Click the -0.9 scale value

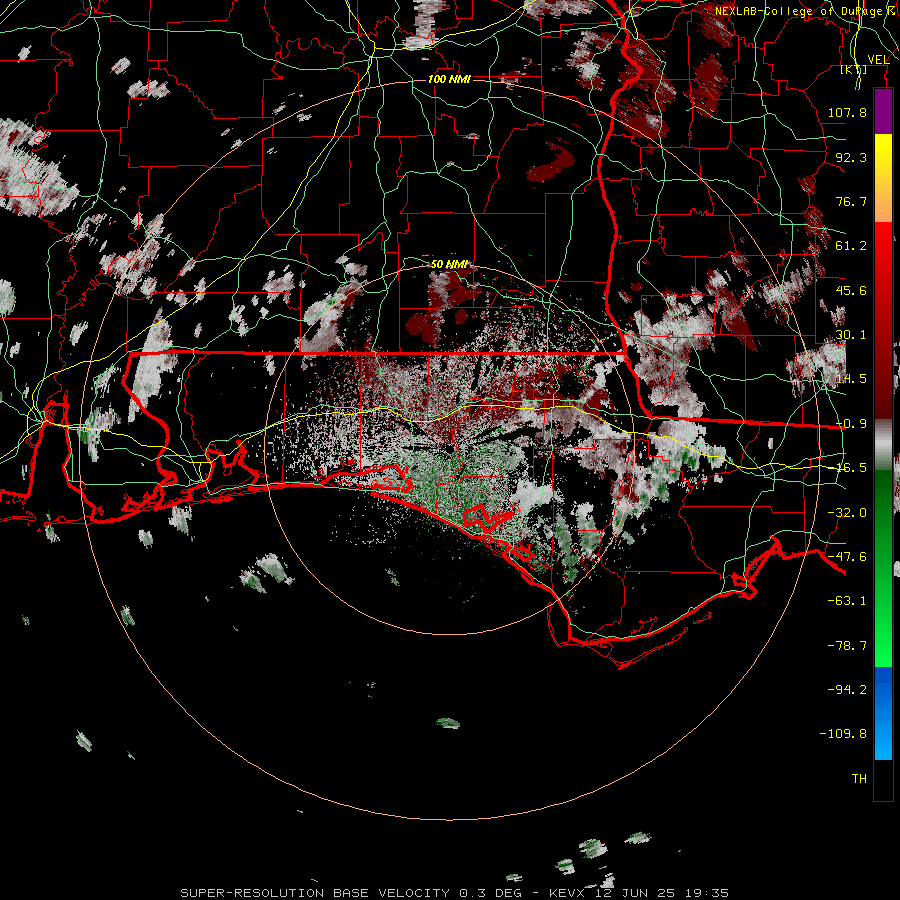pos(851,424)
